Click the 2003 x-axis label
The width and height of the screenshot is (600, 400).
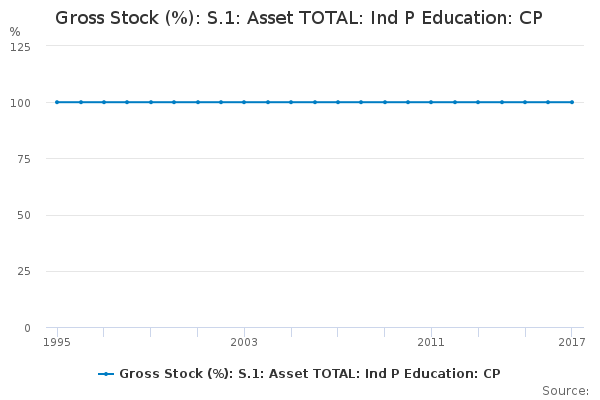tap(244, 342)
